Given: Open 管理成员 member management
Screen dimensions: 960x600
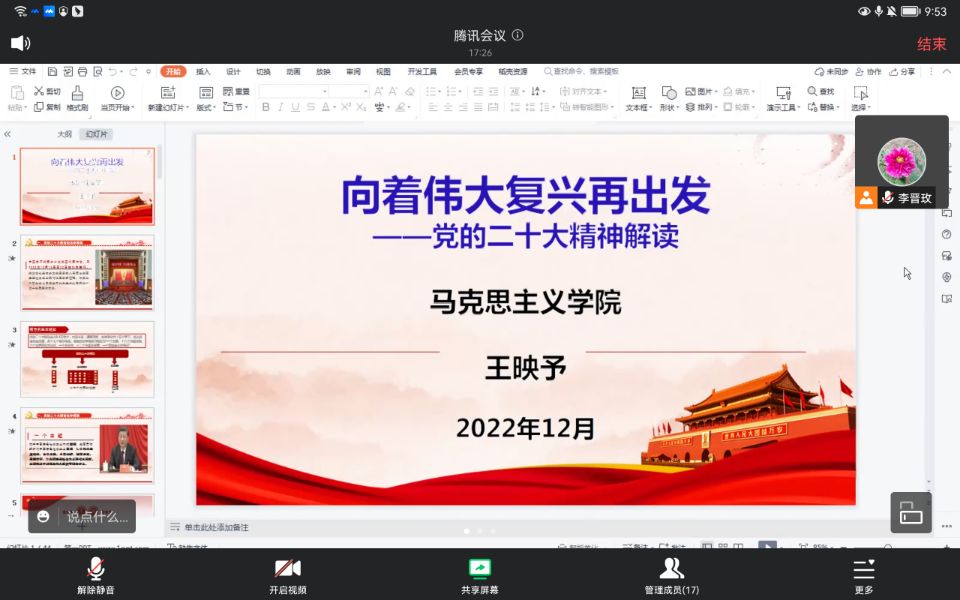Looking at the screenshot, I should 672,575.
